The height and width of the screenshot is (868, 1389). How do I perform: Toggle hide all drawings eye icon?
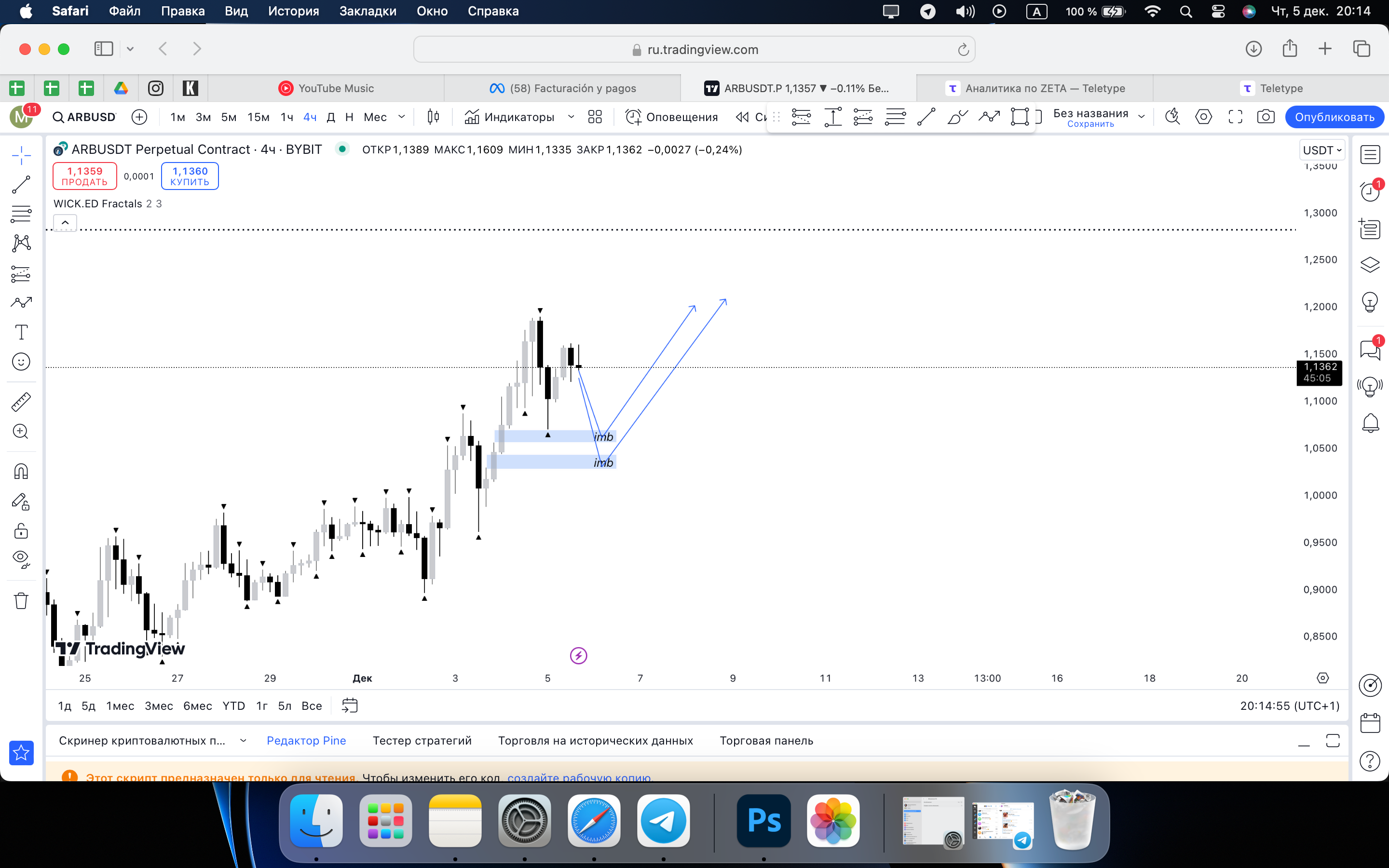21,559
